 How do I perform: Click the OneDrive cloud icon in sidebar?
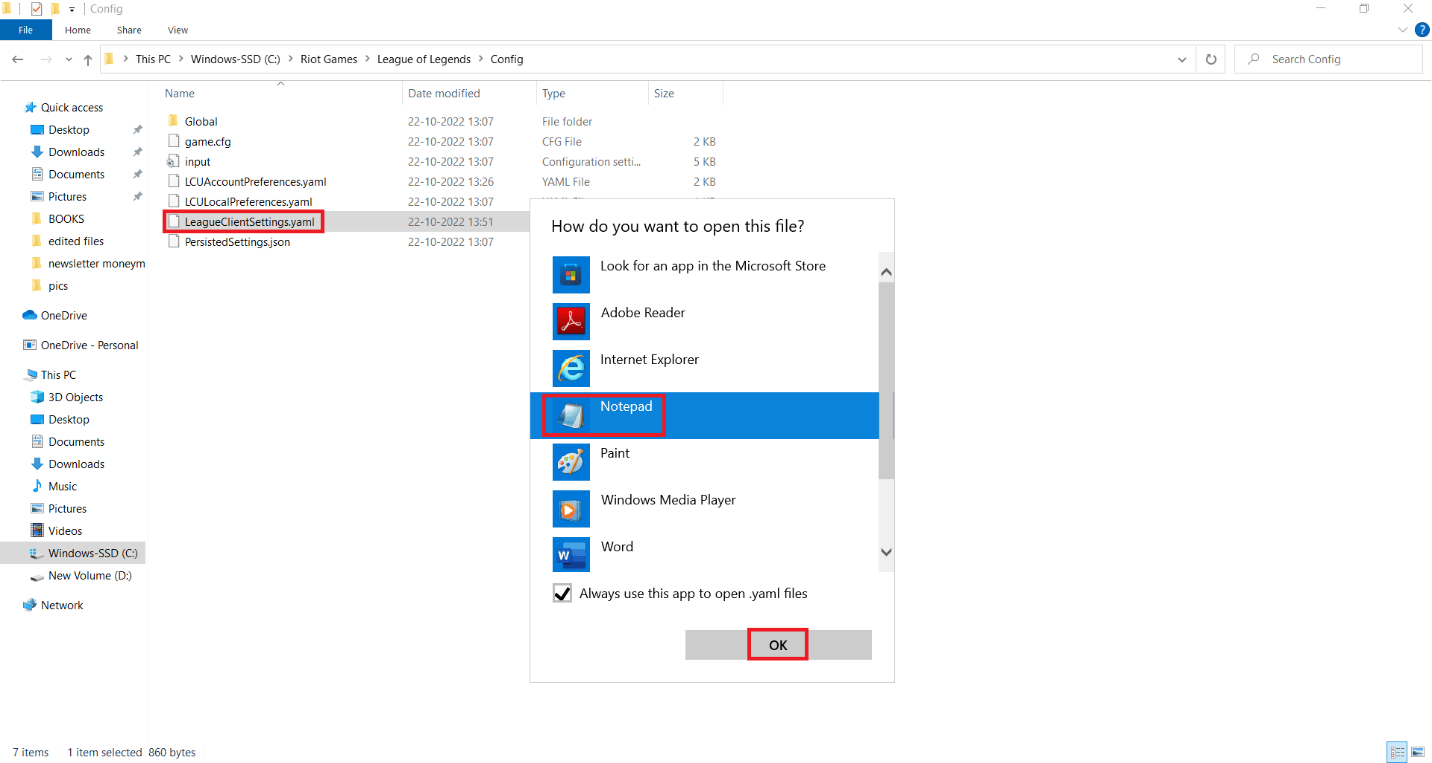[x=30, y=315]
